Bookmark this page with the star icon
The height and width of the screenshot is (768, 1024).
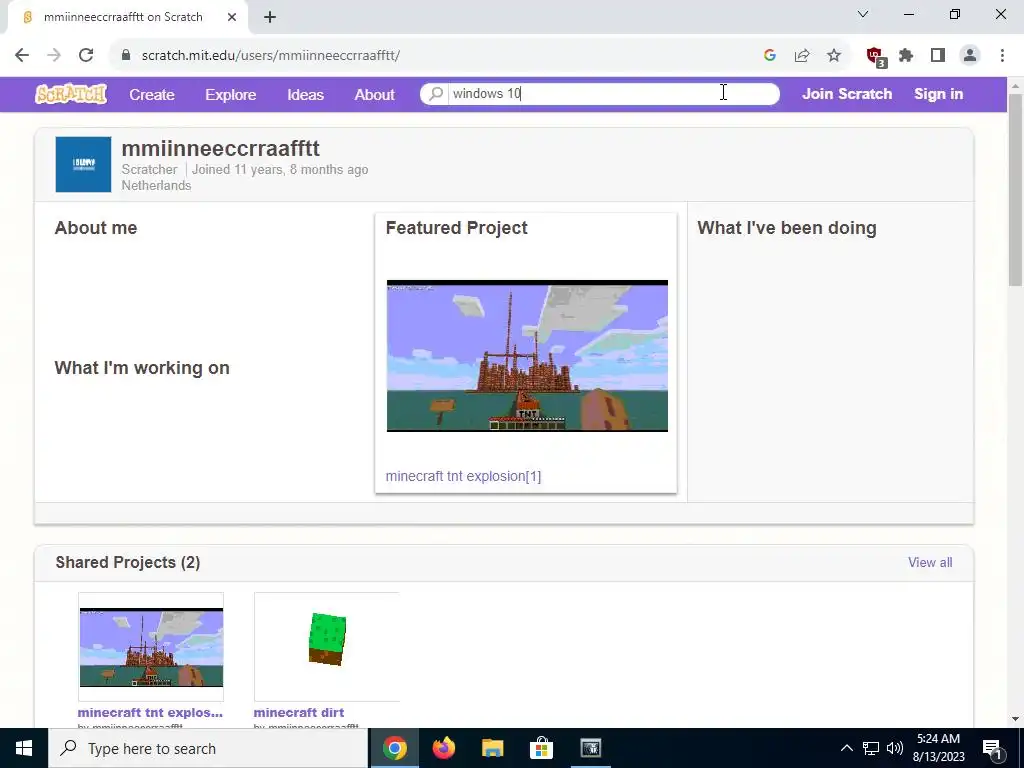[x=834, y=56]
